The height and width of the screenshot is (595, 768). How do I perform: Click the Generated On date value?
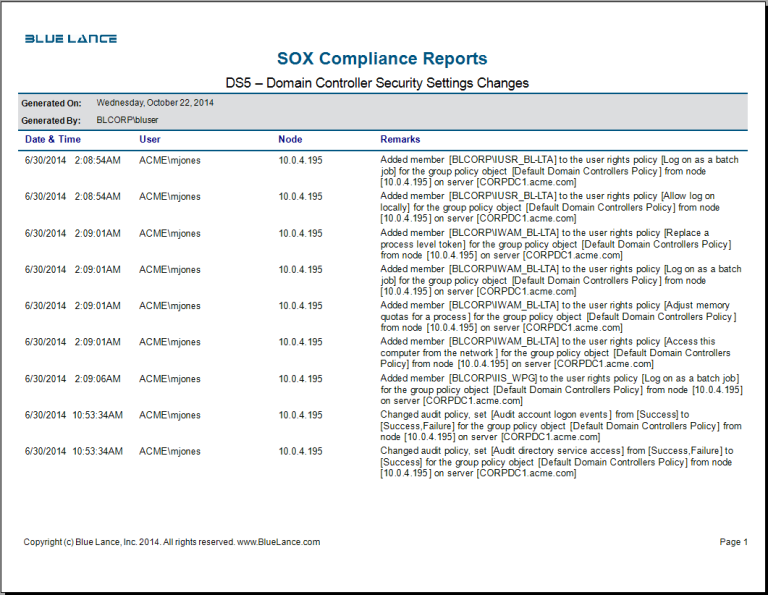155,102
